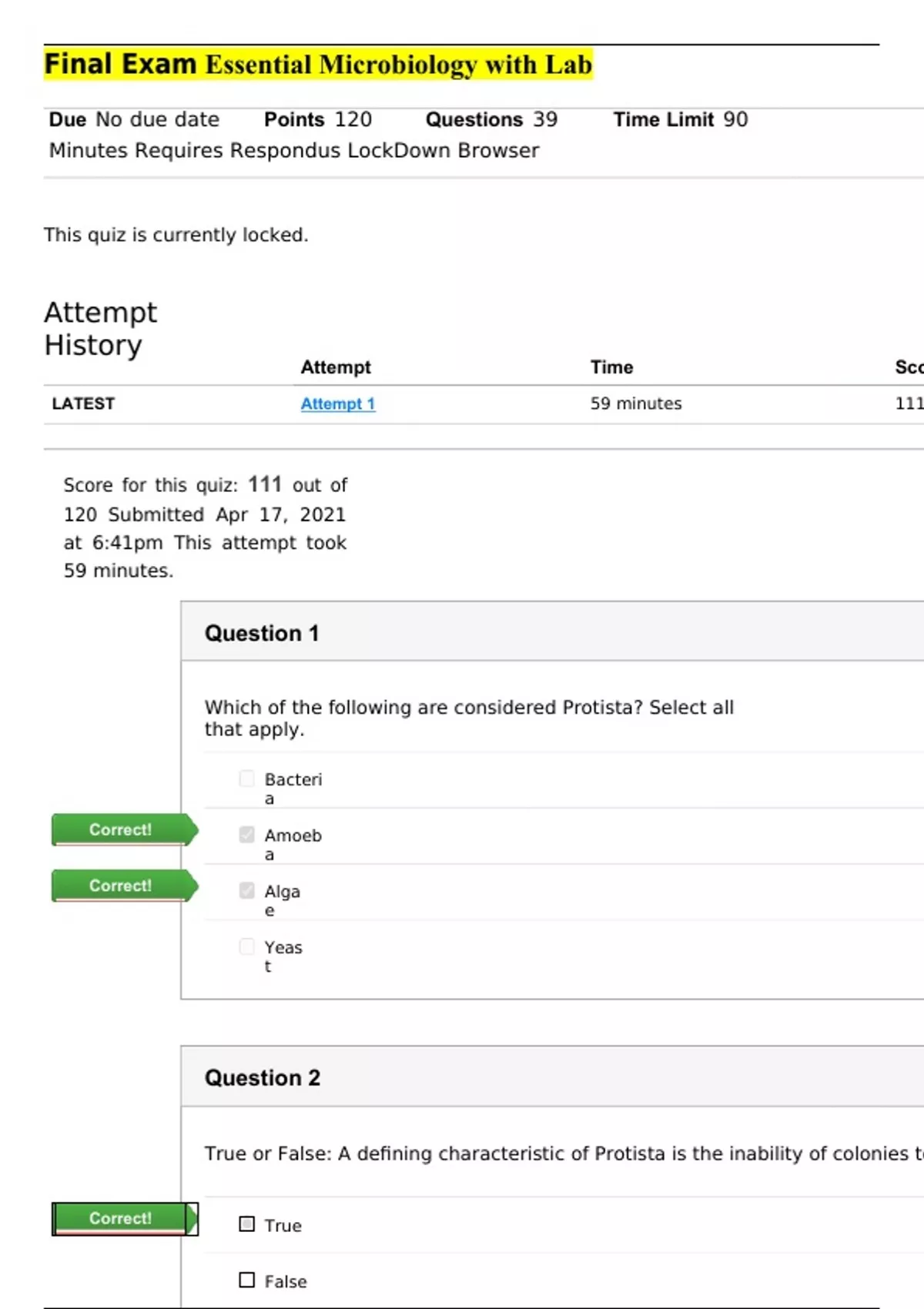Click the Correct! badge beside True
The width and height of the screenshot is (924, 1309).
click(x=121, y=1218)
